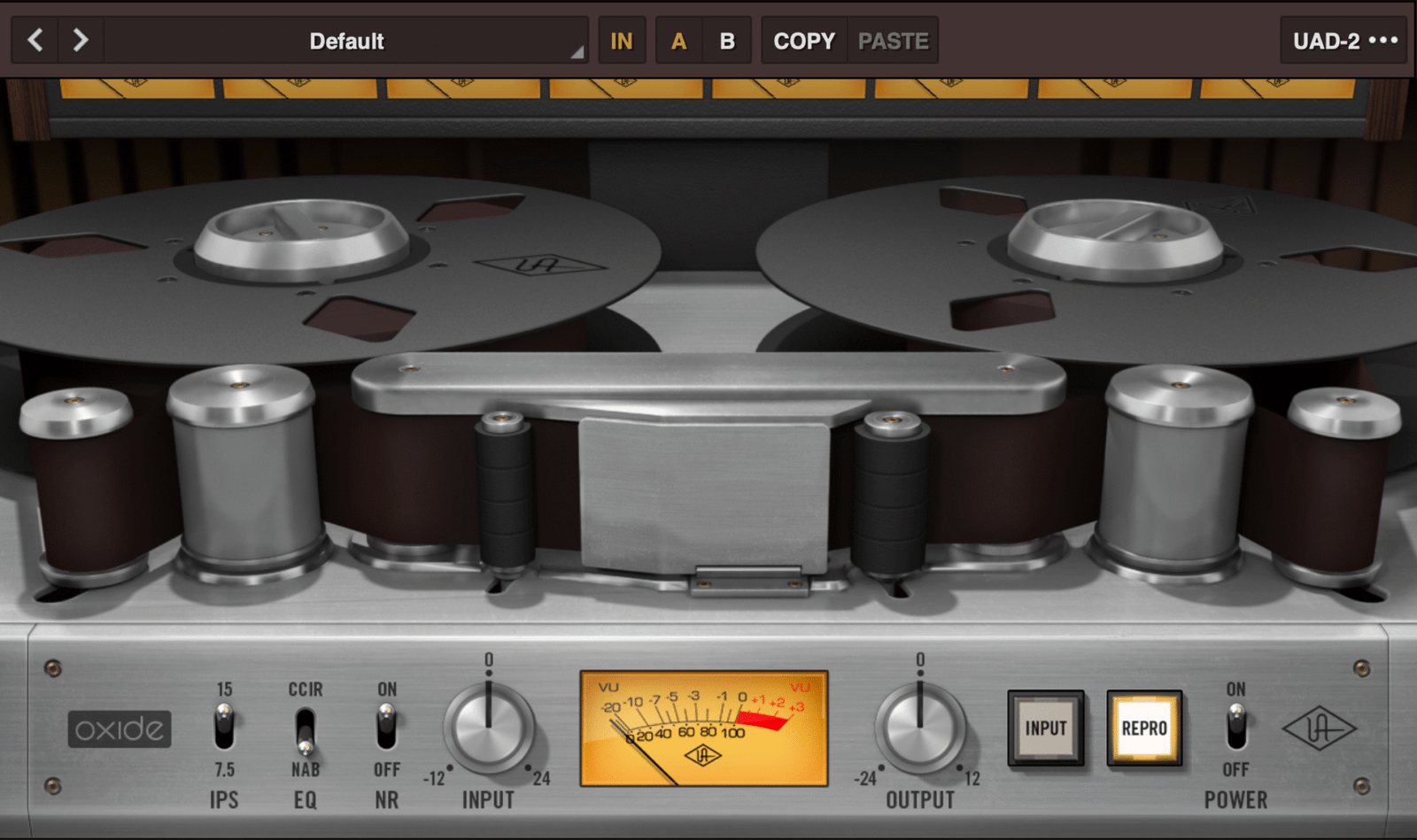
Task: Select the INPUT monitoring mode
Action: [1046, 728]
